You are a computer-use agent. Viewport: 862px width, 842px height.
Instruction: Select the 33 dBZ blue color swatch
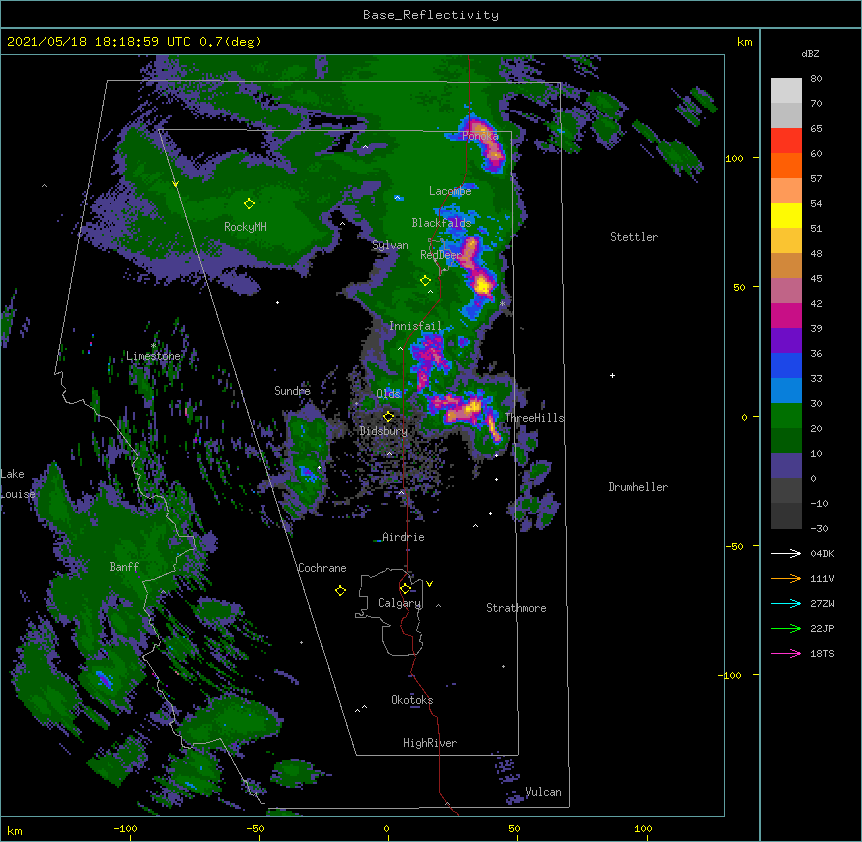[786, 365]
